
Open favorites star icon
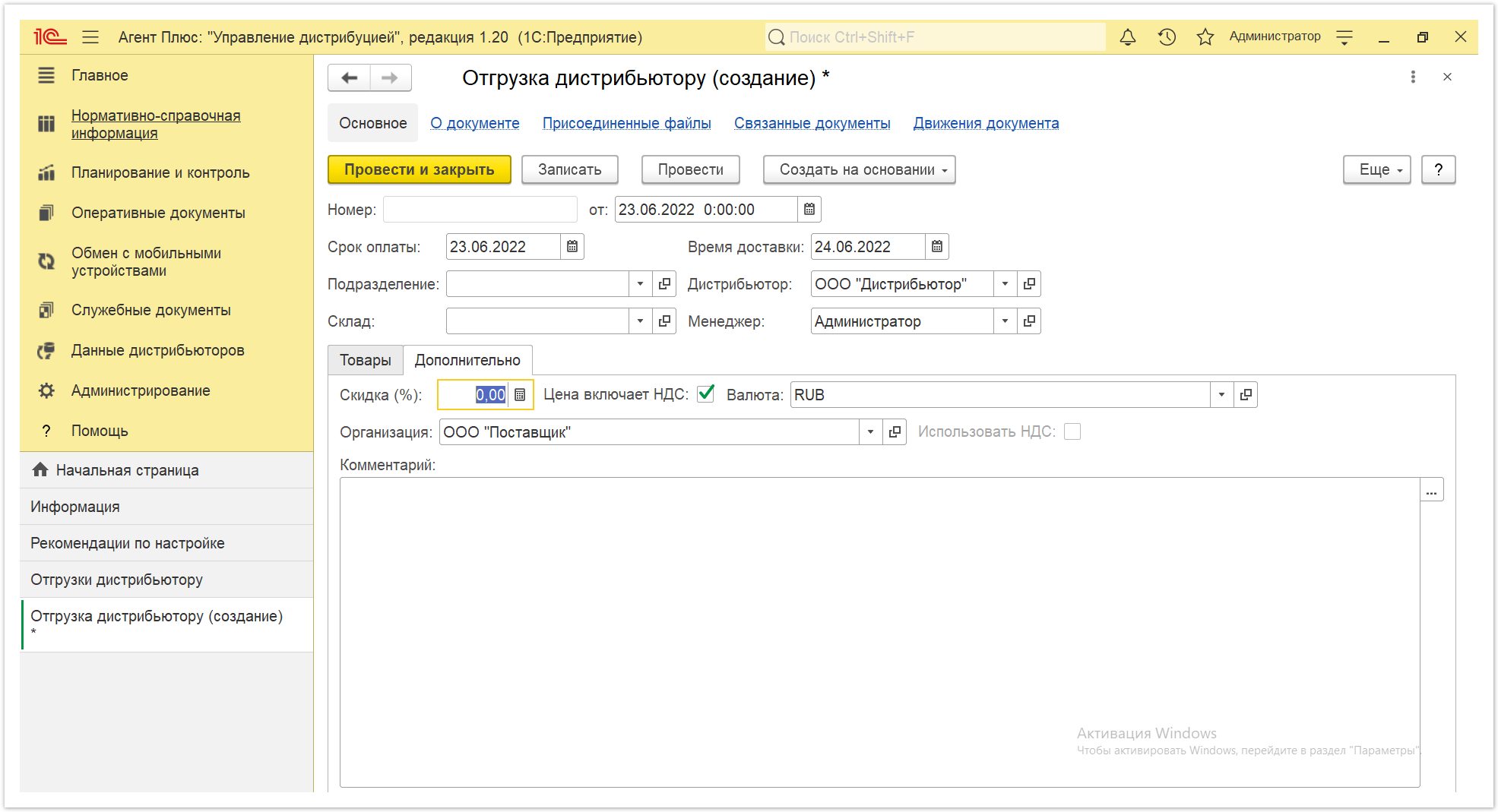pyautogui.click(x=1205, y=36)
